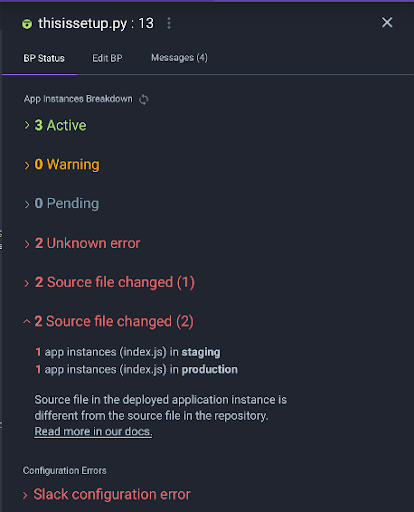Expand the Slack configuration error
The image size is (414, 512).
[x=106, y=494]
